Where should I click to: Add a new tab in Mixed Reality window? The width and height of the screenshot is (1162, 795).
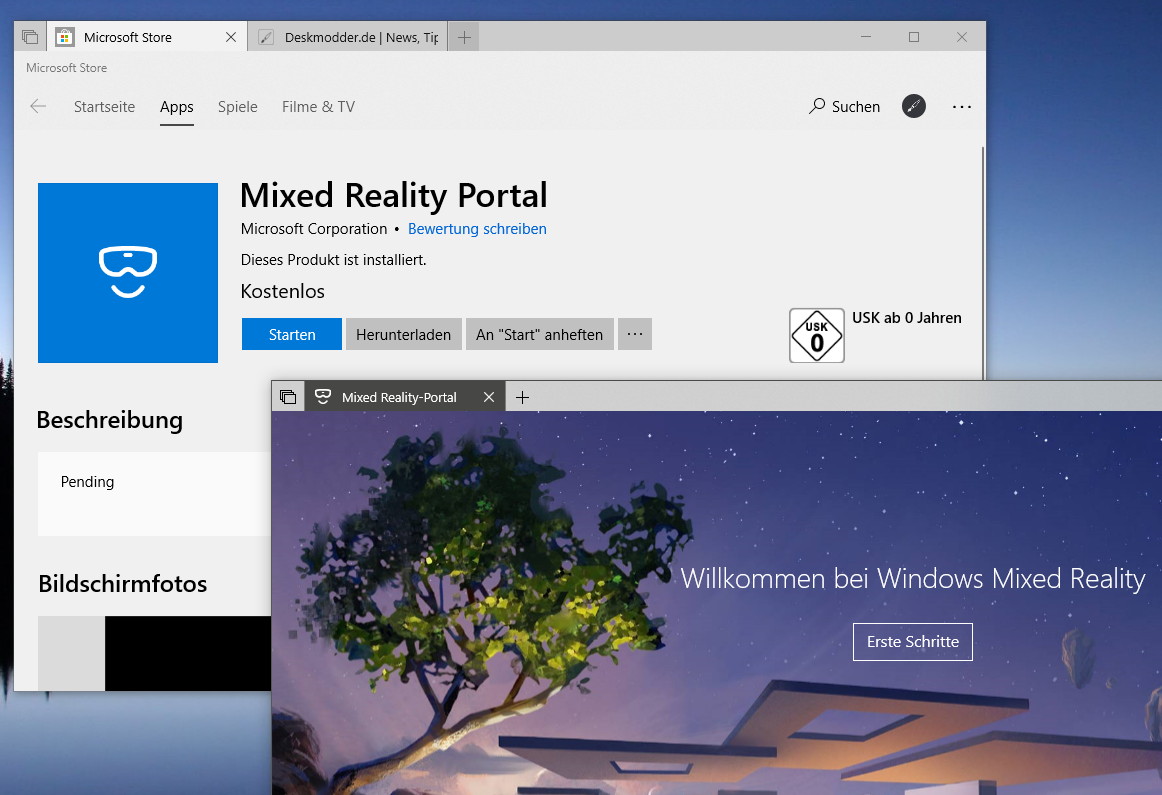click(x=522, y=397)
